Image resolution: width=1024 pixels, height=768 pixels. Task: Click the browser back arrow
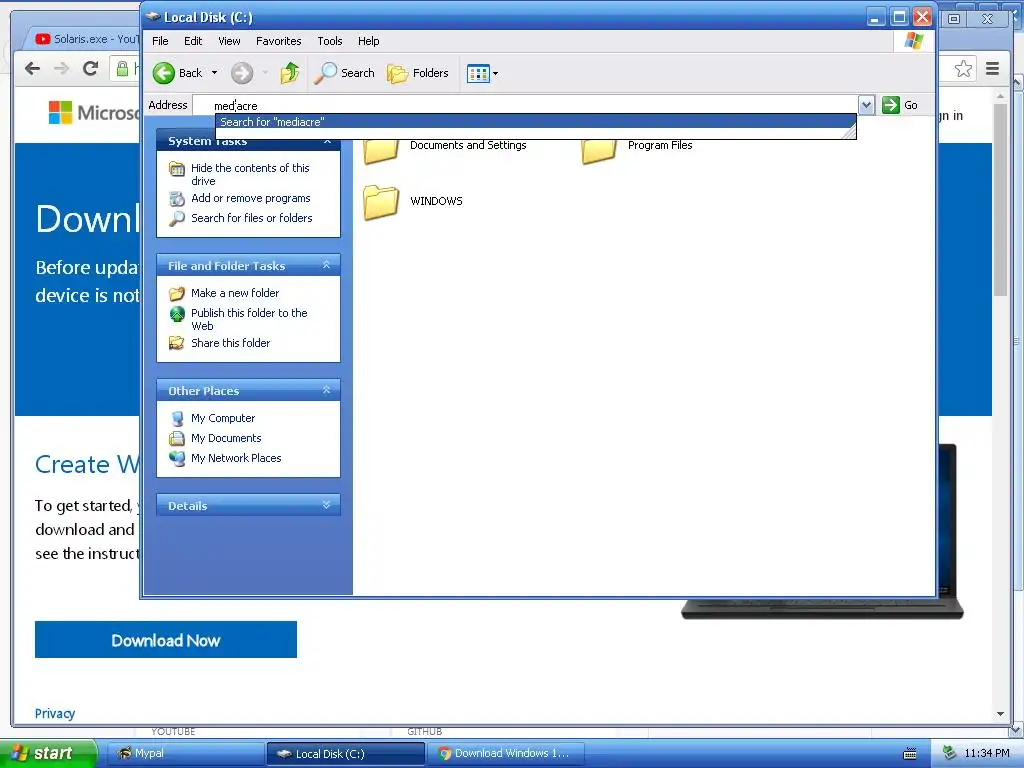click(32, 69)
